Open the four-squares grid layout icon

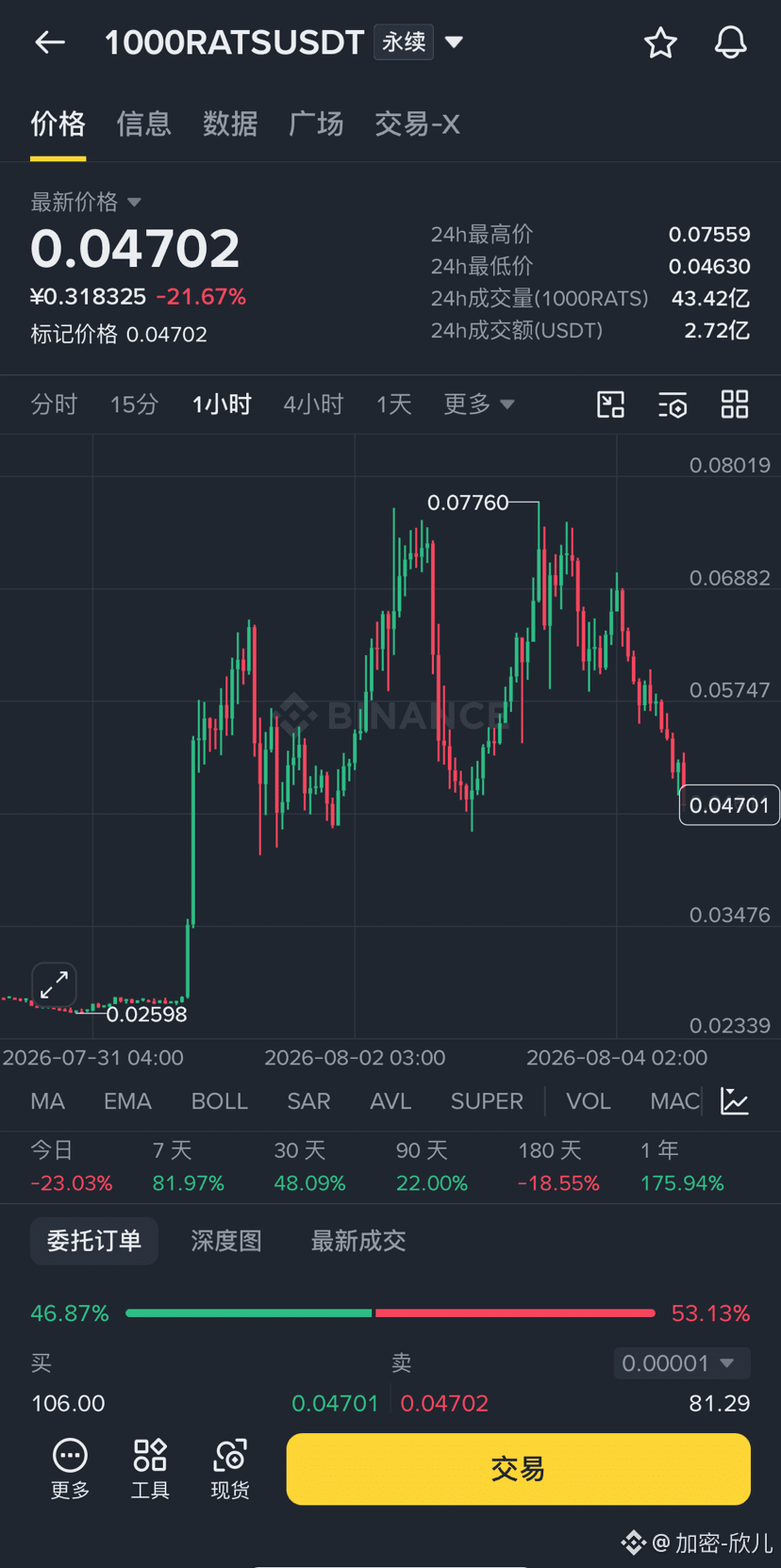click(735, 404)
